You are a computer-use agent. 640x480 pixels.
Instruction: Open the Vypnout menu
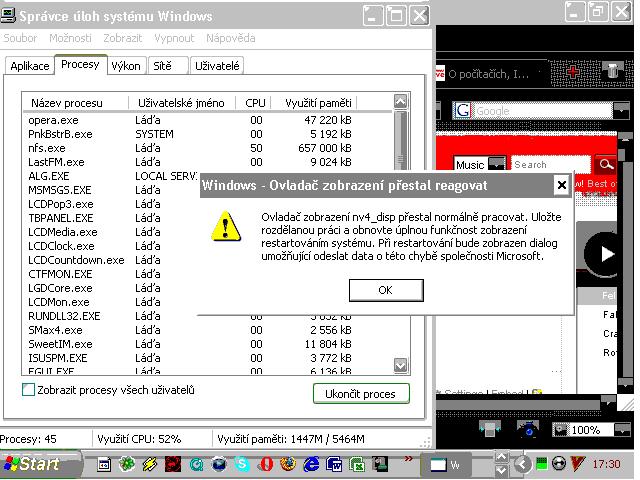pos(174,38)
